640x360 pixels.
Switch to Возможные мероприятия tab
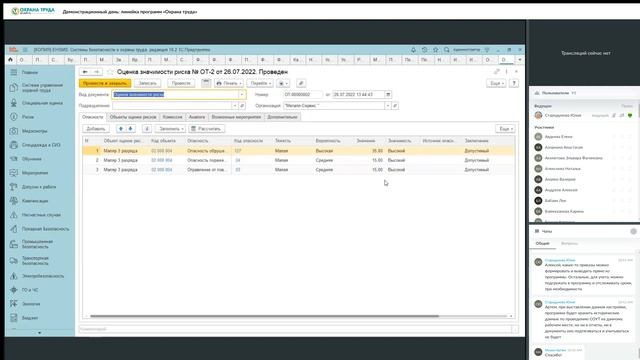click(236, 117)
